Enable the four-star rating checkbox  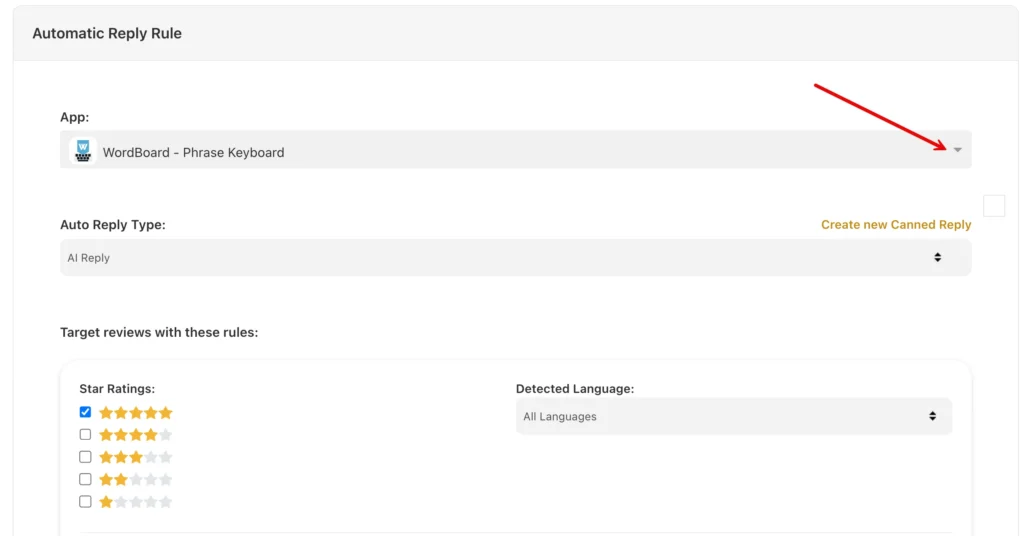click(x=85, y=435)
